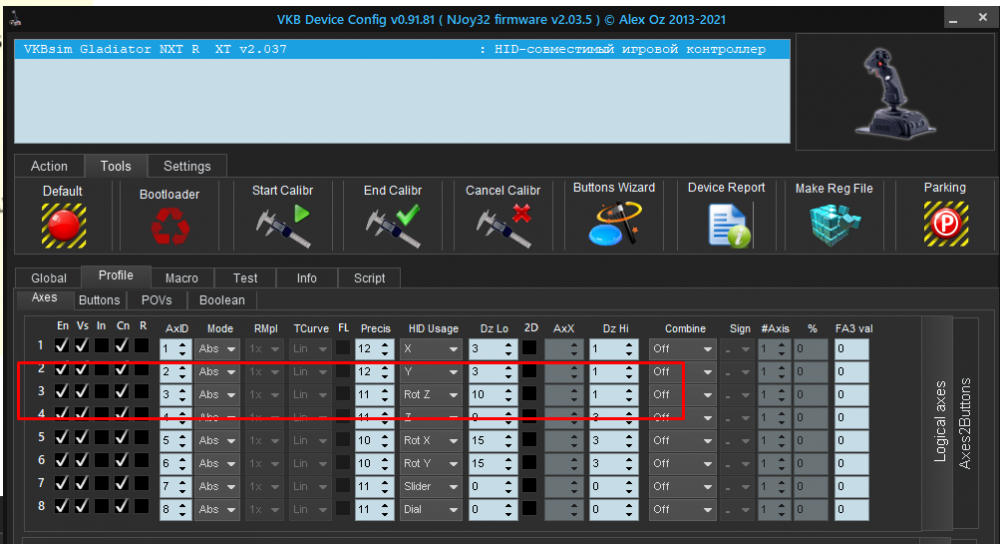Generate a Device Report
Image resolution: width=1000 pixels, height=544 pixels.
[x=726, y=222]
